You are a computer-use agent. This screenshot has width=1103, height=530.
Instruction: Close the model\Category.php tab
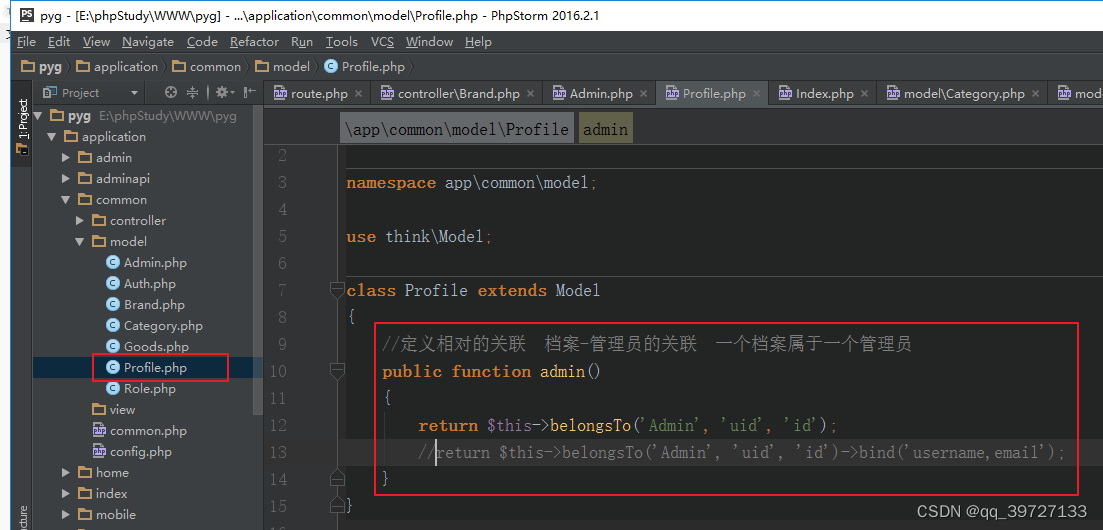pyautogui.click(x=1035, y=94)
